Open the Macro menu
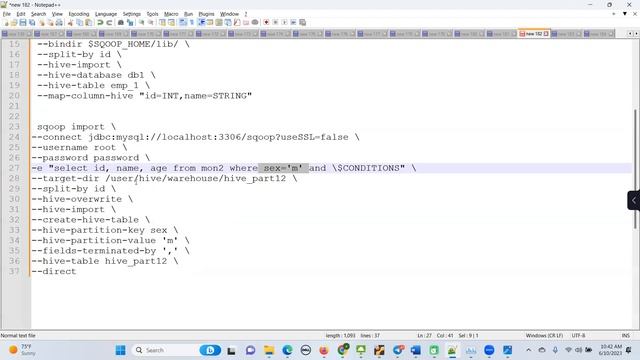The image size is (640, 360). (171, 14)
